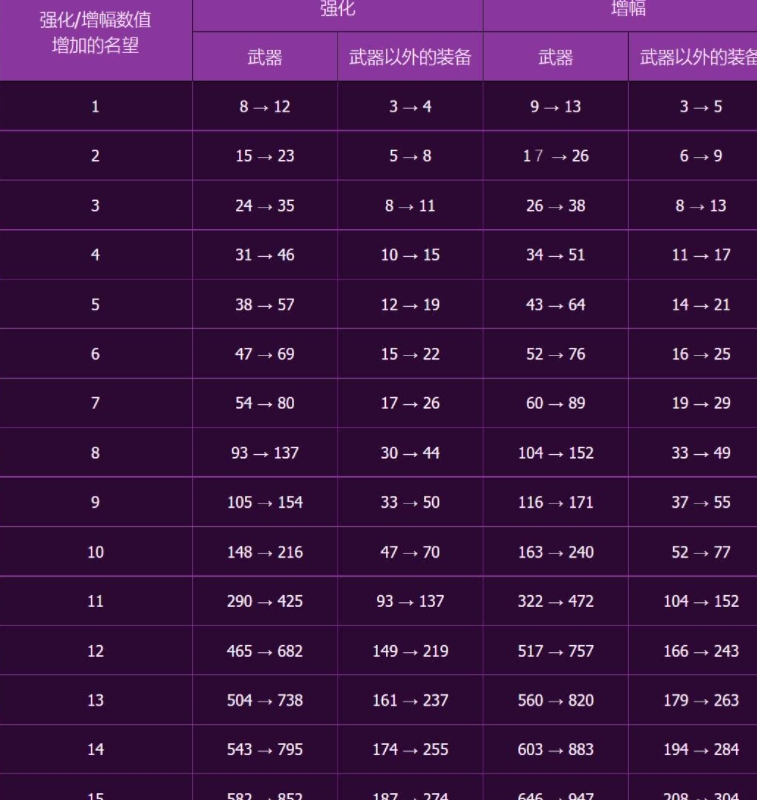
Task: Click the "15 → 22" cell
Action: tap(410, 354)
